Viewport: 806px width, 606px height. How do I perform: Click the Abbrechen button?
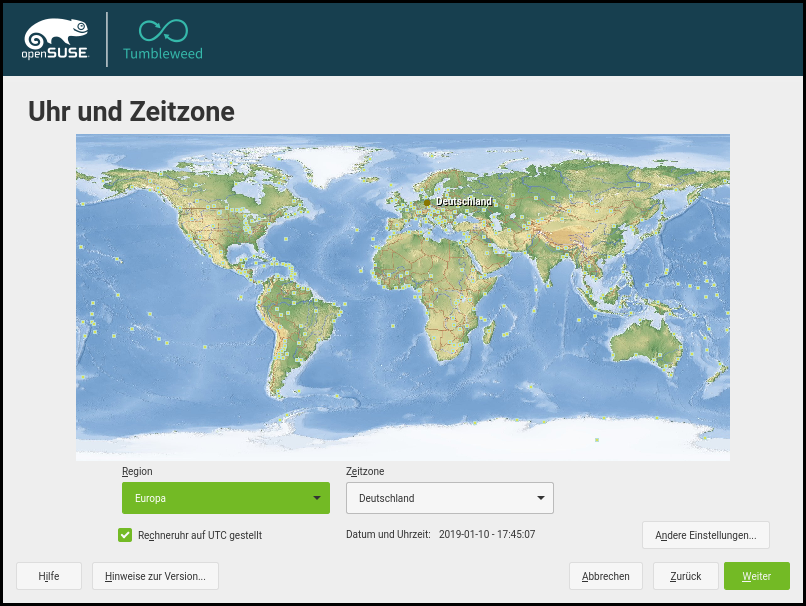click(605, 576)
